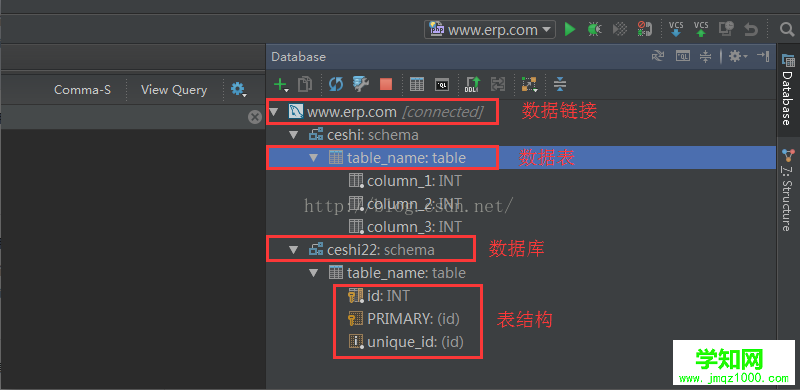Screen dimensions: 800x390
Task: Update project using VCS down-arrow icon
Action: 676,30
